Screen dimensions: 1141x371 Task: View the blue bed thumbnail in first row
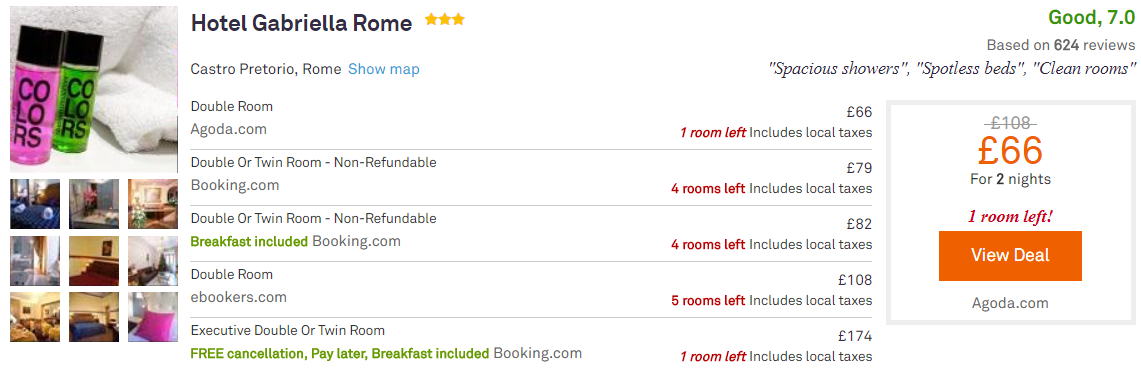[x=35, y=204]
